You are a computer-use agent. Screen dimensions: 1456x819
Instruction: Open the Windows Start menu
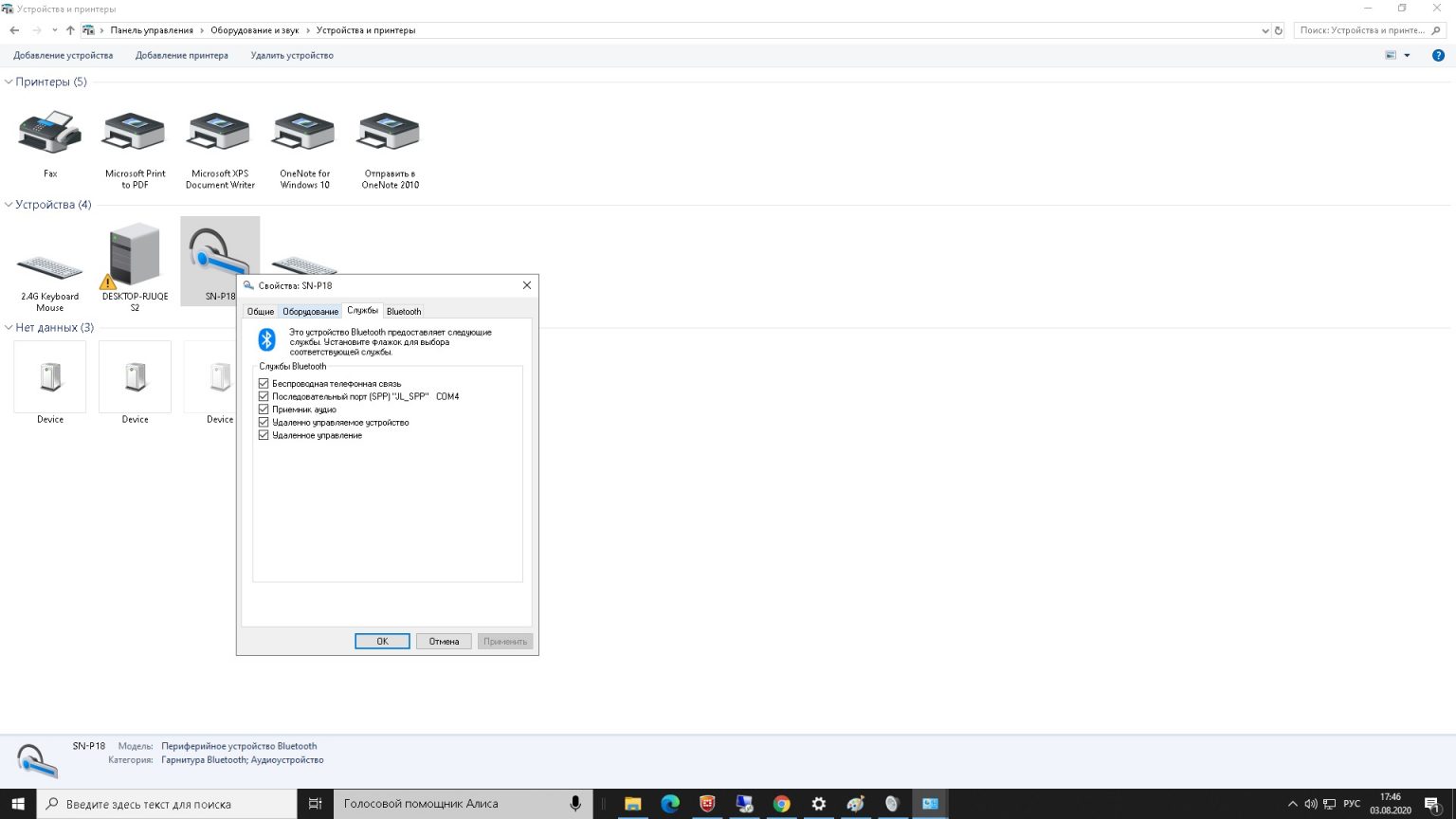point(18,804)
